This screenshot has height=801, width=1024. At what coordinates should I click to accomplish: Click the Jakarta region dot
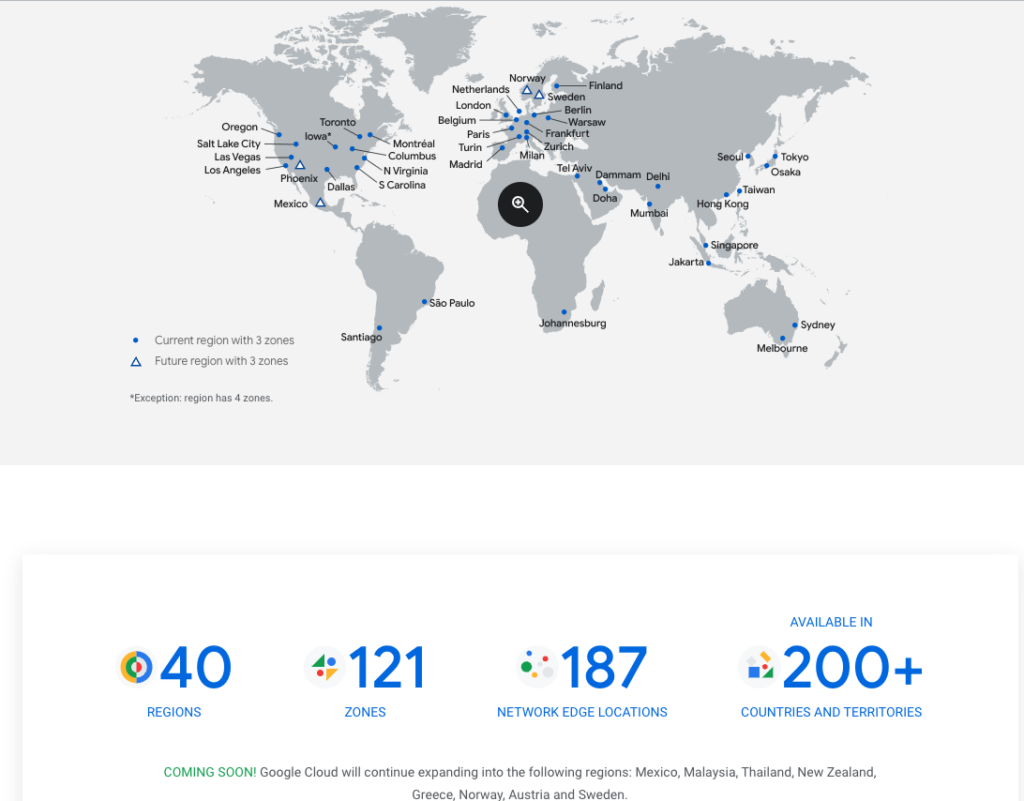(708, 263)
